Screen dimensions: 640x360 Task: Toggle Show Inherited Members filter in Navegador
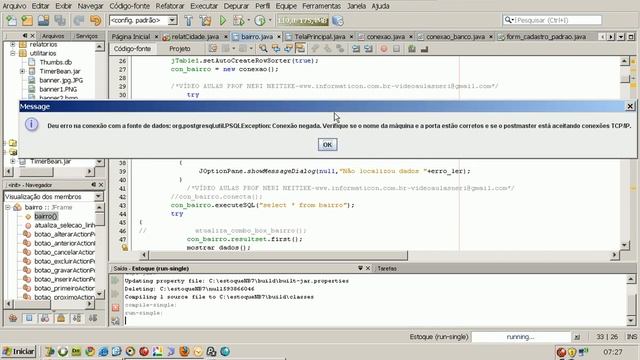point(13,318)
